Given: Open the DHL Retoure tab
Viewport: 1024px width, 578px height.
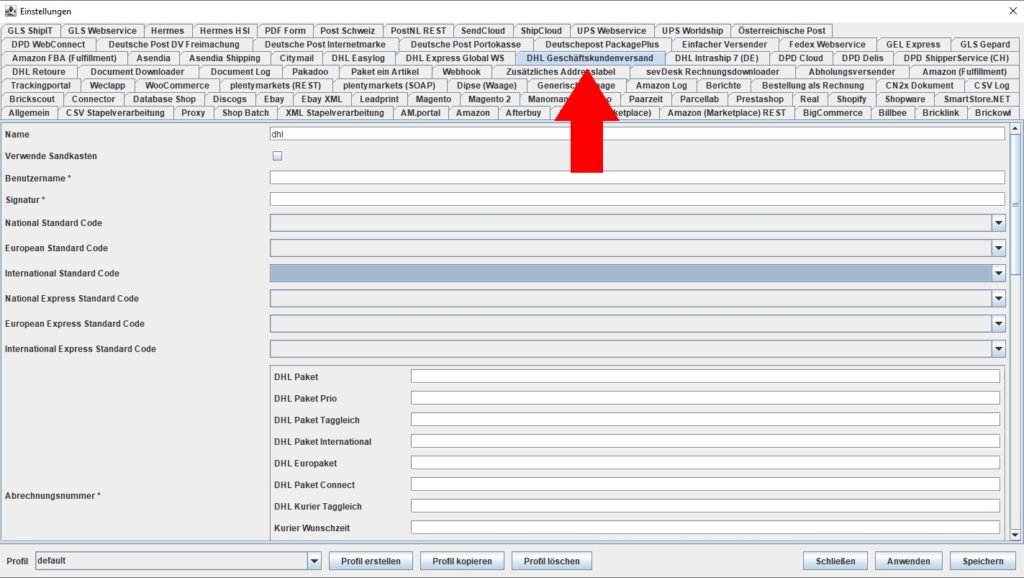Looking at the screenshot, I should (39, 72).
